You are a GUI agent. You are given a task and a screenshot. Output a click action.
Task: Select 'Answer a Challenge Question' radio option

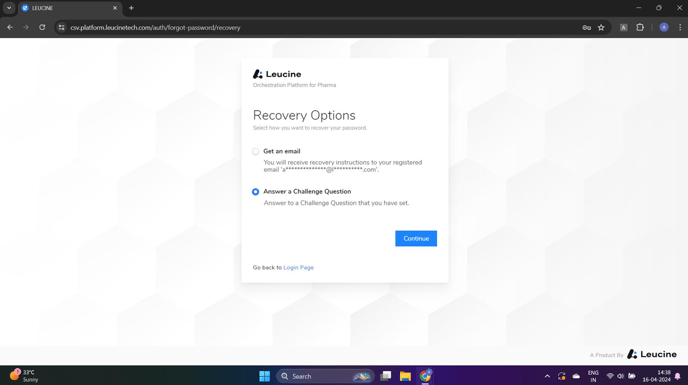point(255,192)
